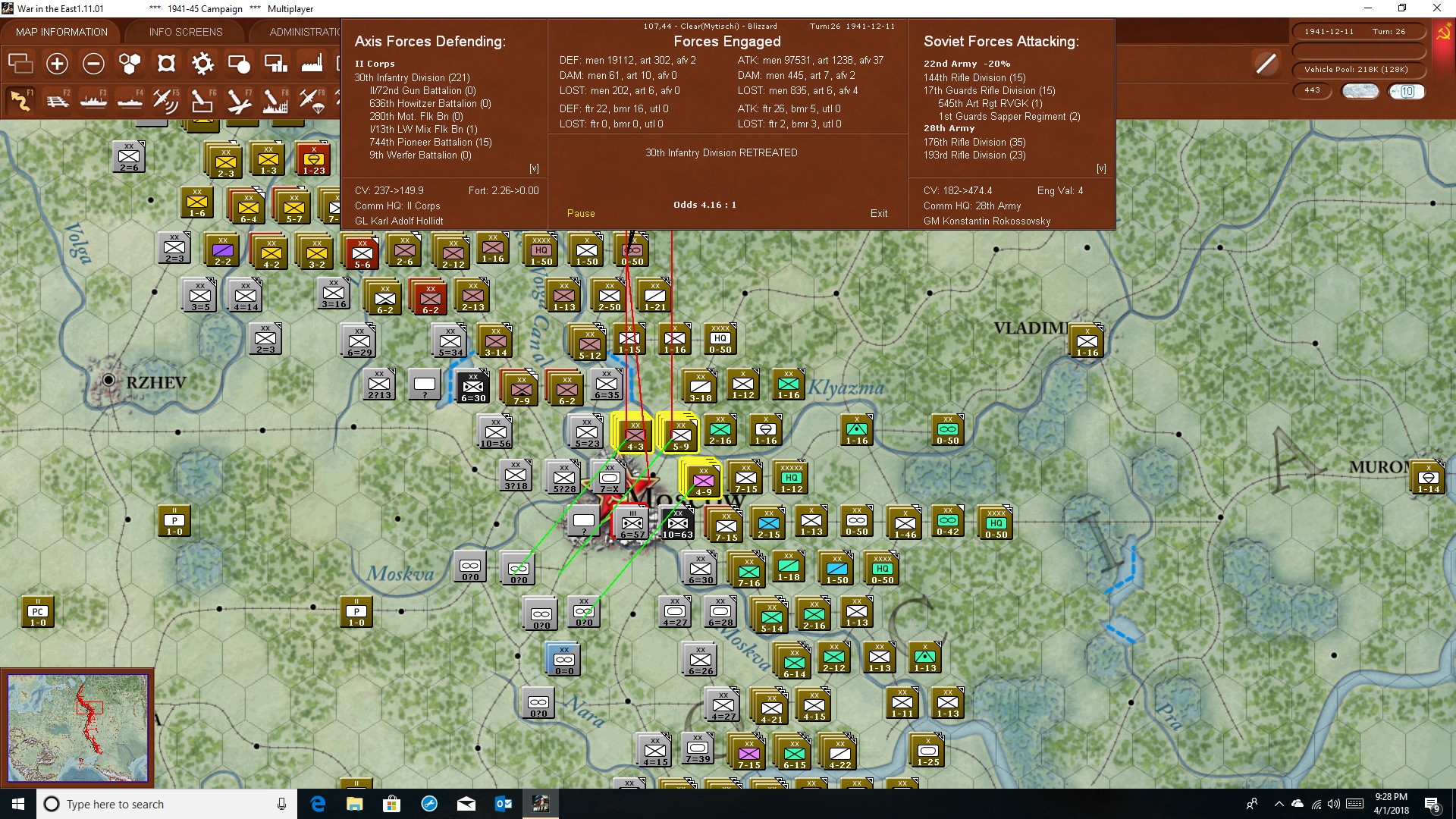Expand Soviet attacking forces list toggle

(x=1101, y=168)
